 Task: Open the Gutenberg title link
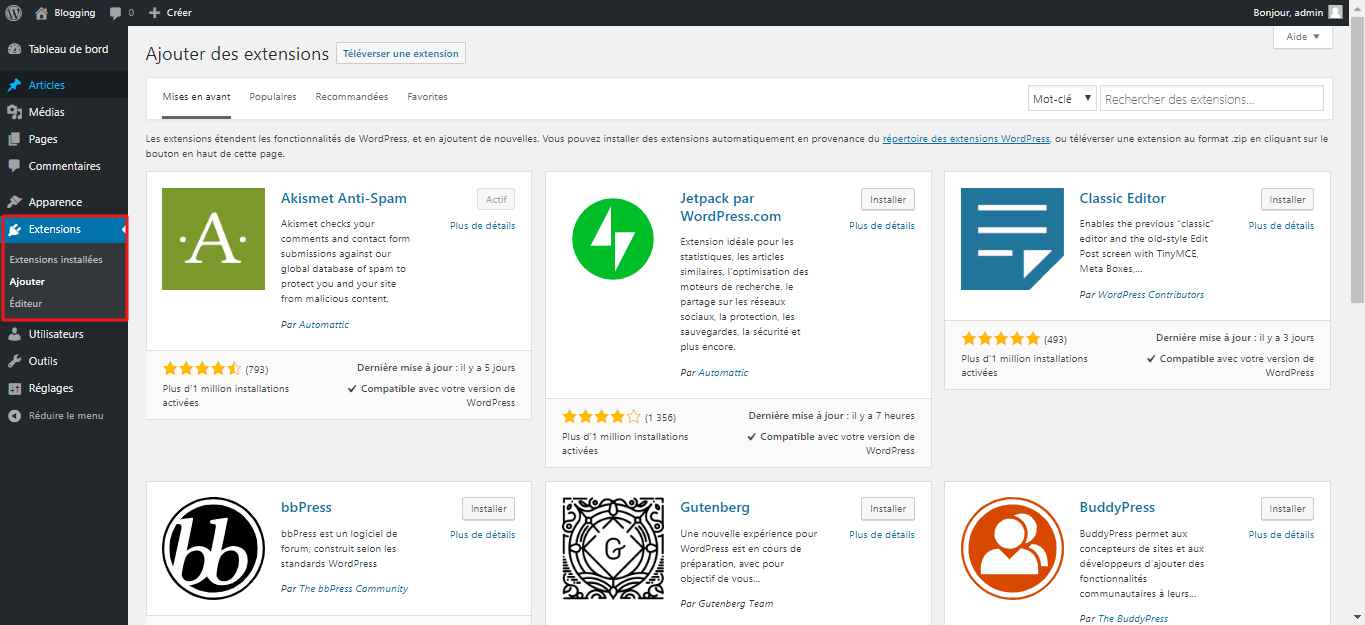[715, 507]
